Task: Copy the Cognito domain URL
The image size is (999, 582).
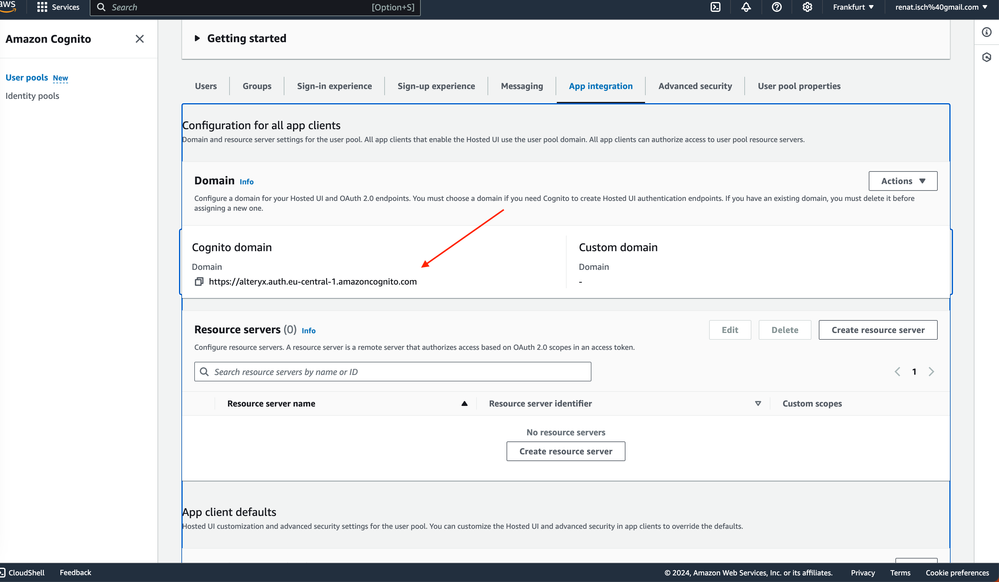Action: tap(199, 282)
